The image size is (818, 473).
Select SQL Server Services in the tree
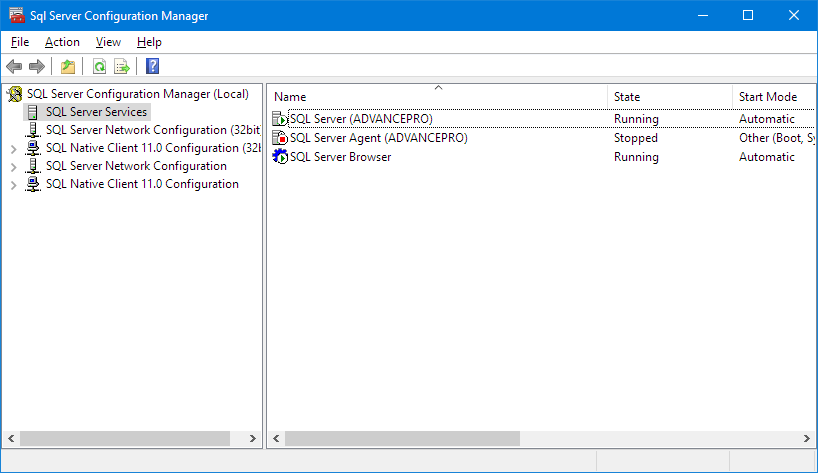96,112
